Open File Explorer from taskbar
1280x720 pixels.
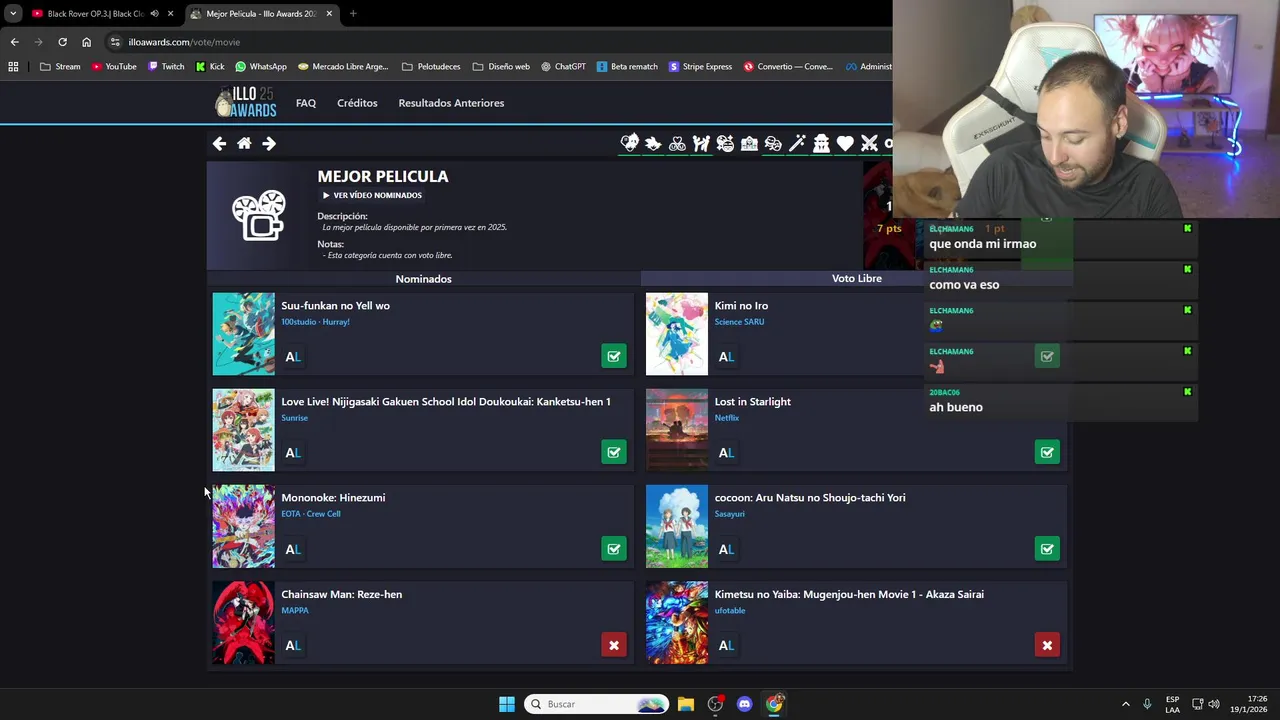point(686,704)
